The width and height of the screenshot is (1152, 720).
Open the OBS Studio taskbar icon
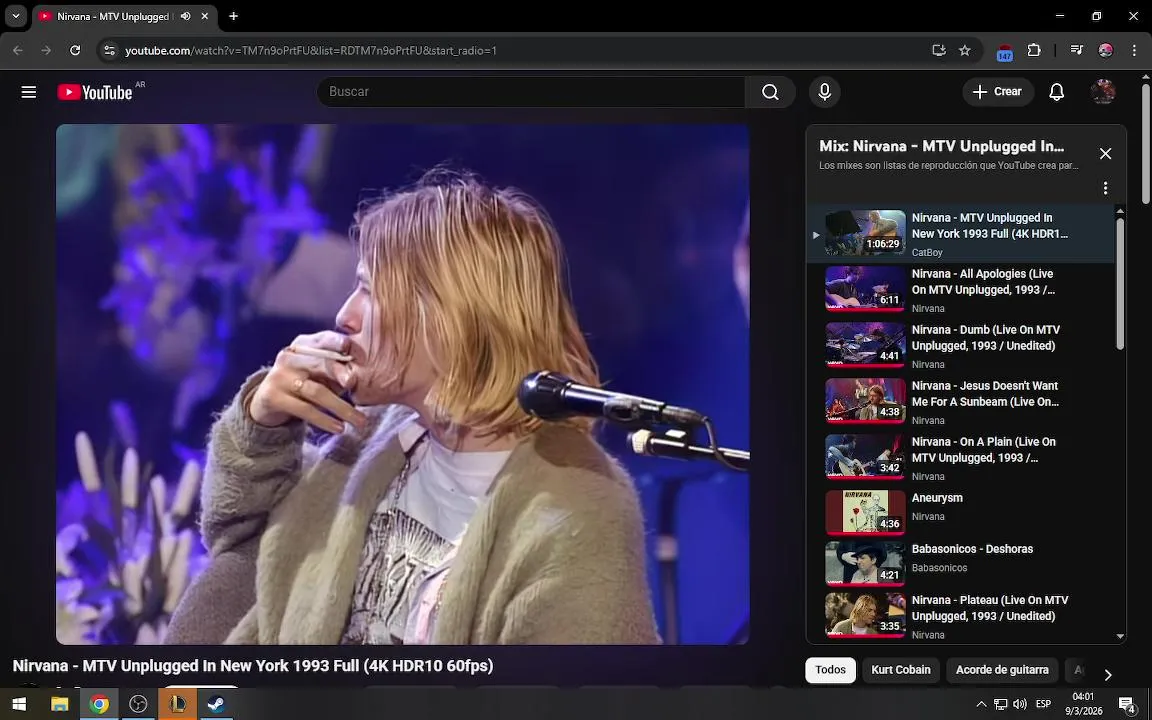[138, 705]
